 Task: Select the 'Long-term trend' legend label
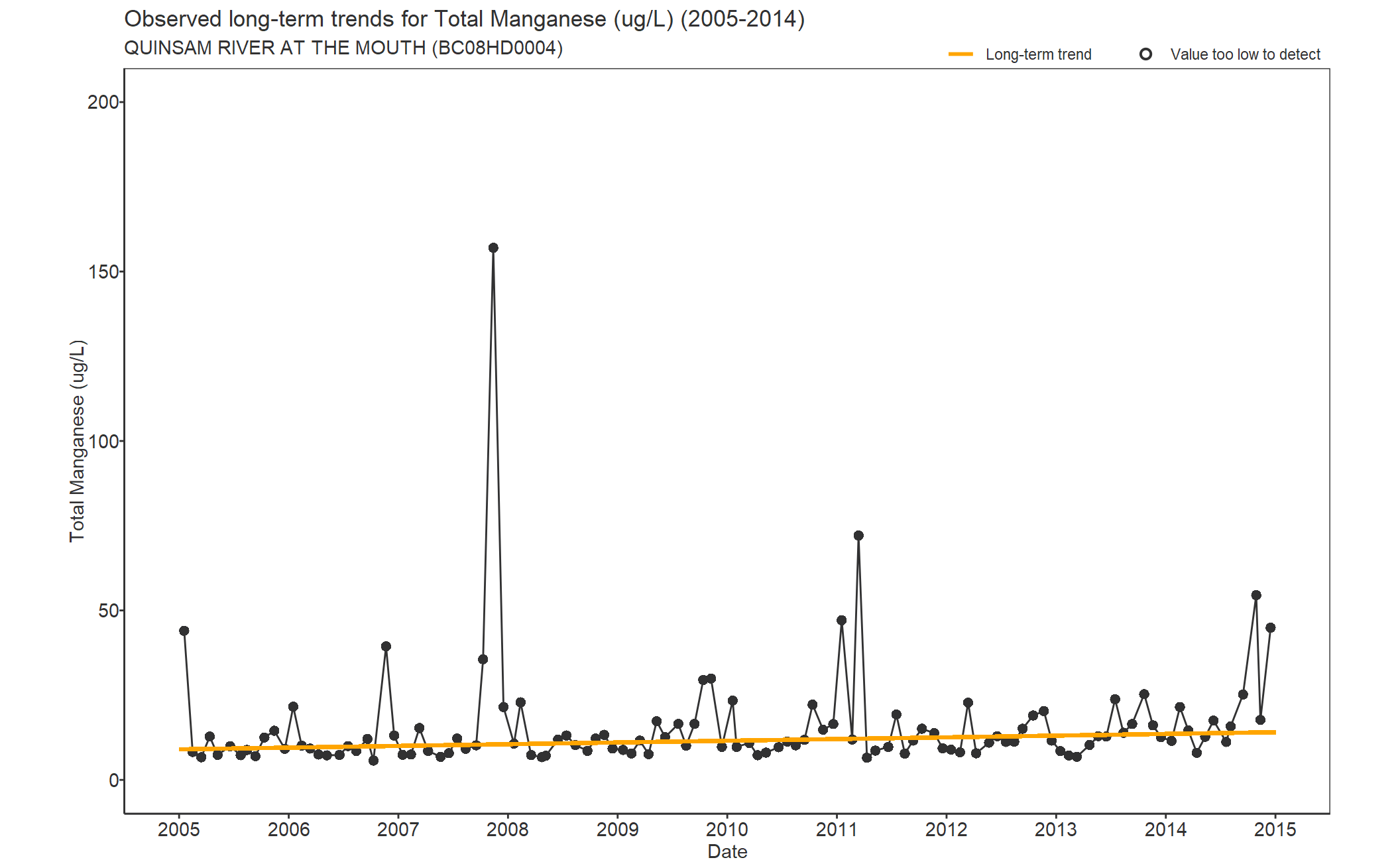pyautogui.click(x=1038, y=54)
